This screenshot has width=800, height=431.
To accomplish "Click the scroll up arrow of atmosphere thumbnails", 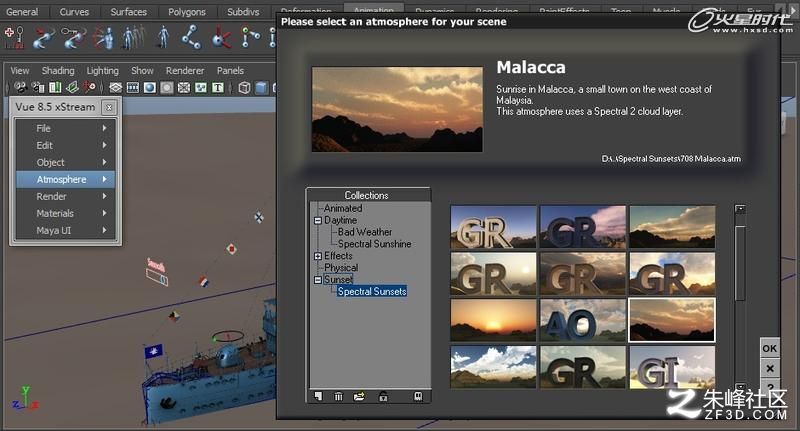I will click(x=740, y=209).
